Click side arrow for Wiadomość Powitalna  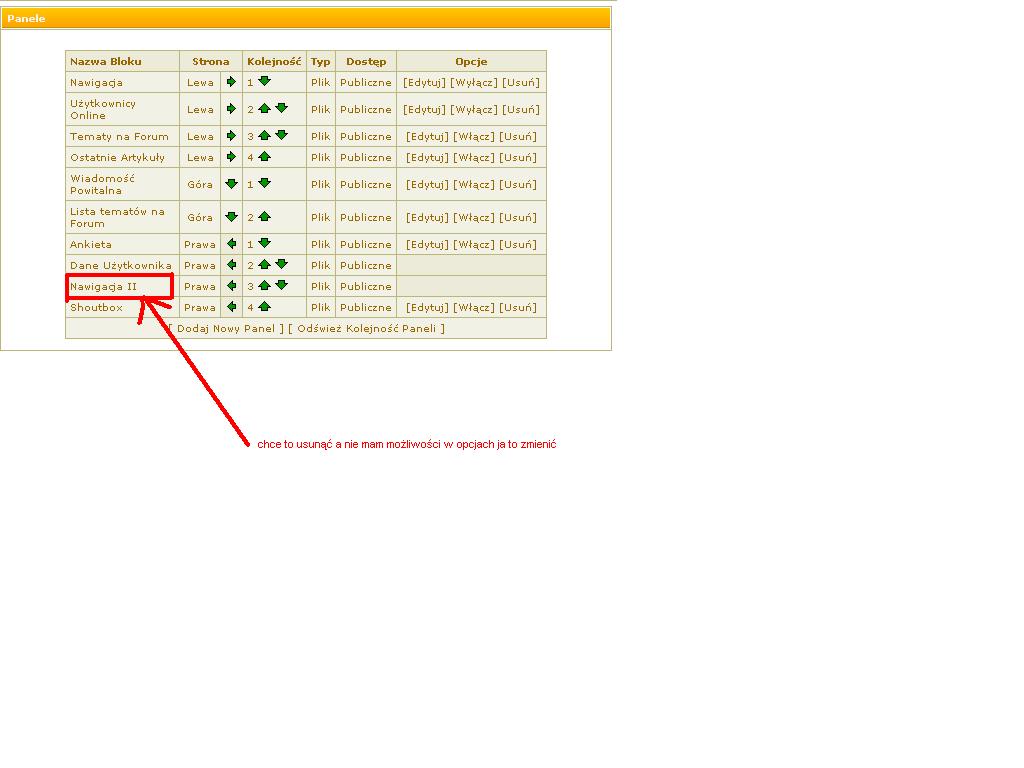[x=231, y=184]
